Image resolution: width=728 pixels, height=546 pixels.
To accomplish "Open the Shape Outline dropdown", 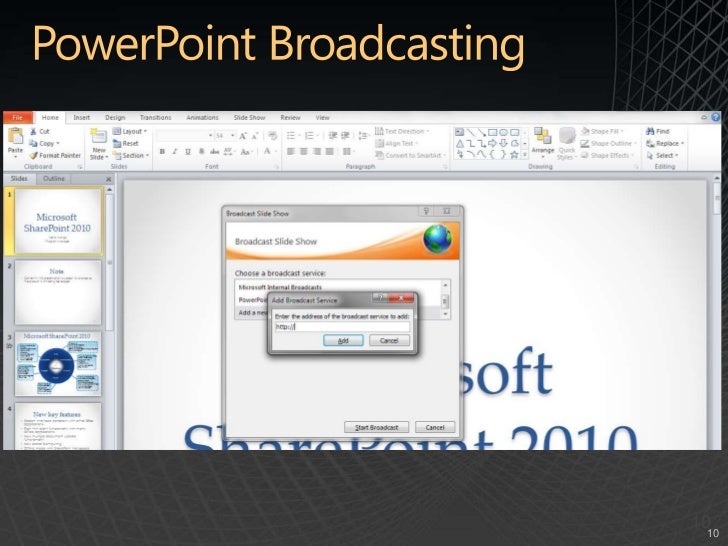I will (608, 143).
